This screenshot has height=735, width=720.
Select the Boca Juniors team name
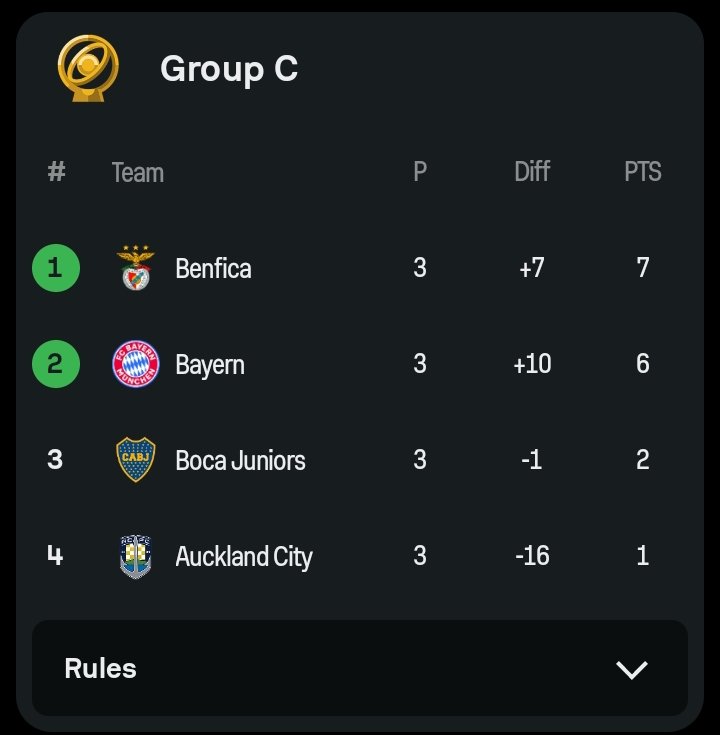pyautogui.click(x=240, y=460)
